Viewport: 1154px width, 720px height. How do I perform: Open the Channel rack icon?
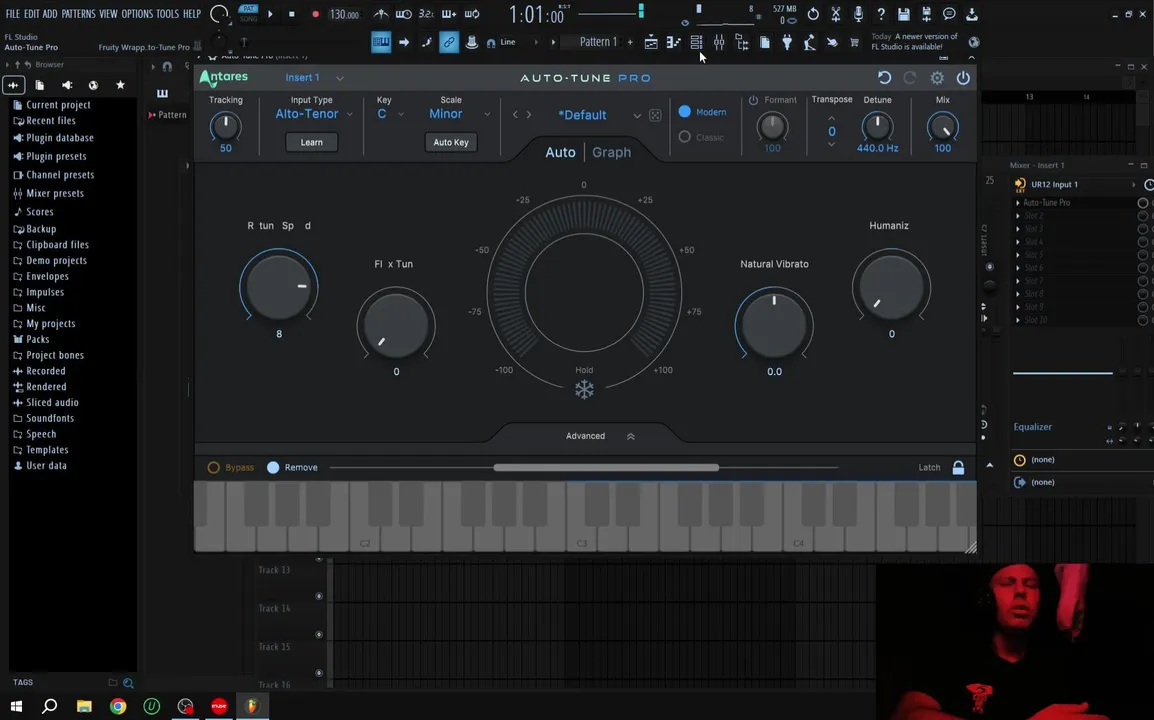pos(696,43)
